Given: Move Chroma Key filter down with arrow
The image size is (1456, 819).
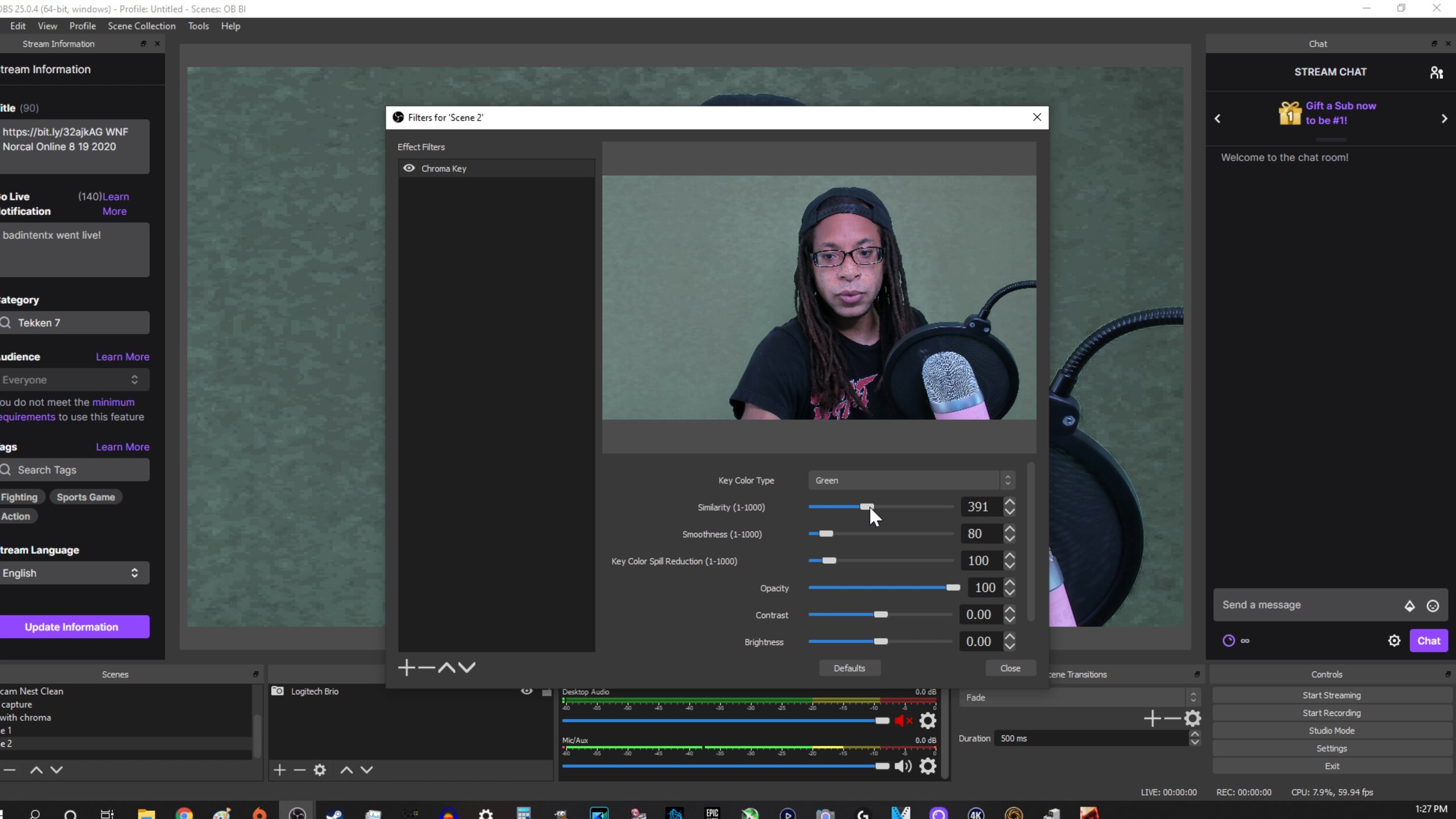Looking at the screenshot, I should click(467, 668).
